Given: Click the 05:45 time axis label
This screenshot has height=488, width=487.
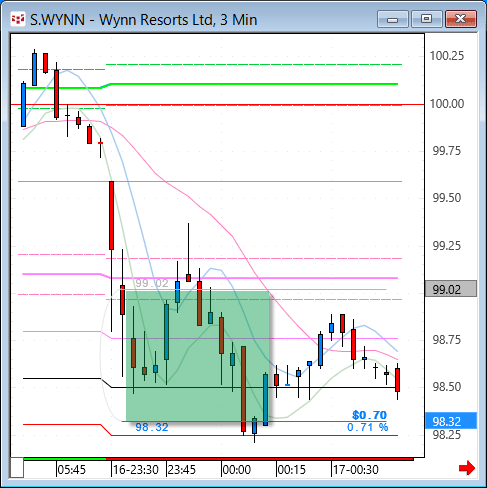Looking at the screenshot, I should [x=72, y=470].
